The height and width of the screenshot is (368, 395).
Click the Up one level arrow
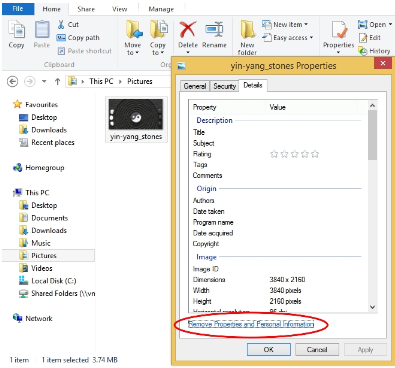point(57,81)
